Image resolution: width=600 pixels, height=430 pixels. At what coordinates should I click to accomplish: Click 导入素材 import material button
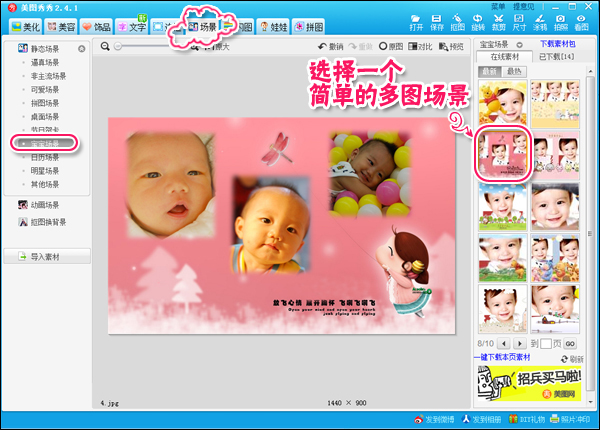click(x=47, y=256)
